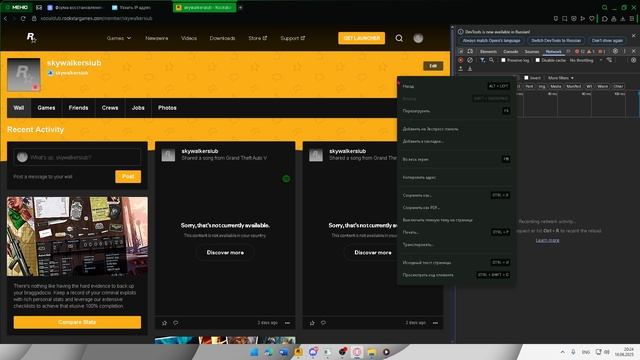Toggle the Manifest request type filter

point(573,86)
